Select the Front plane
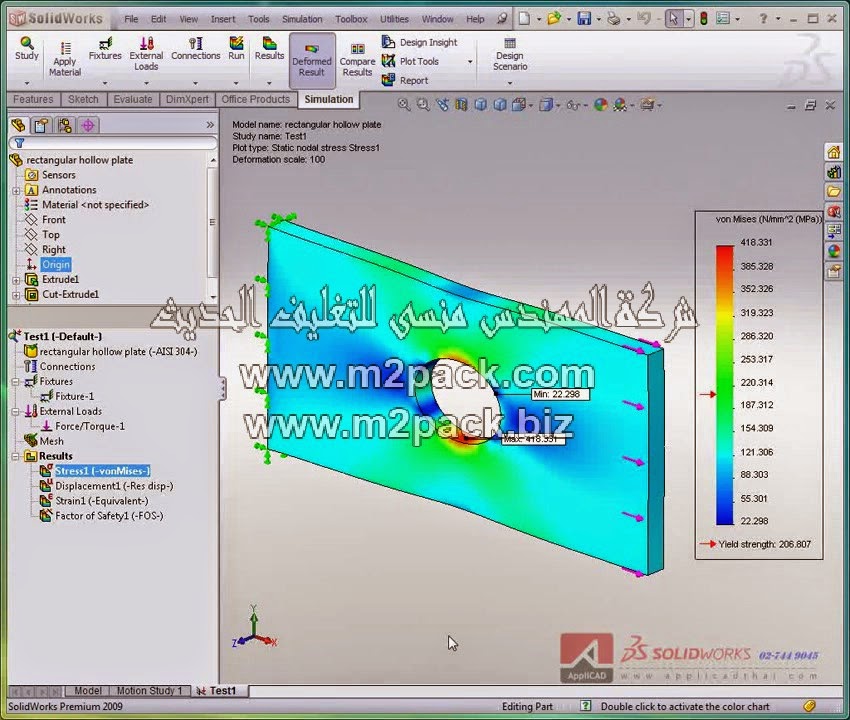Viewport: 850px width, 720px height. pyautogui.click(x=54, y=220)
